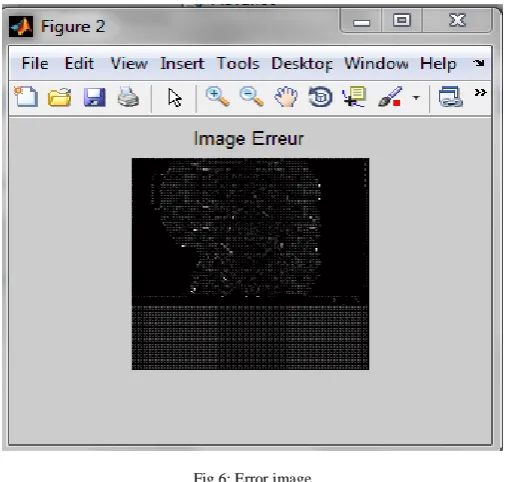
Task: Activate the Zoom In magnifier tool
Action: [x=217, y=97]
